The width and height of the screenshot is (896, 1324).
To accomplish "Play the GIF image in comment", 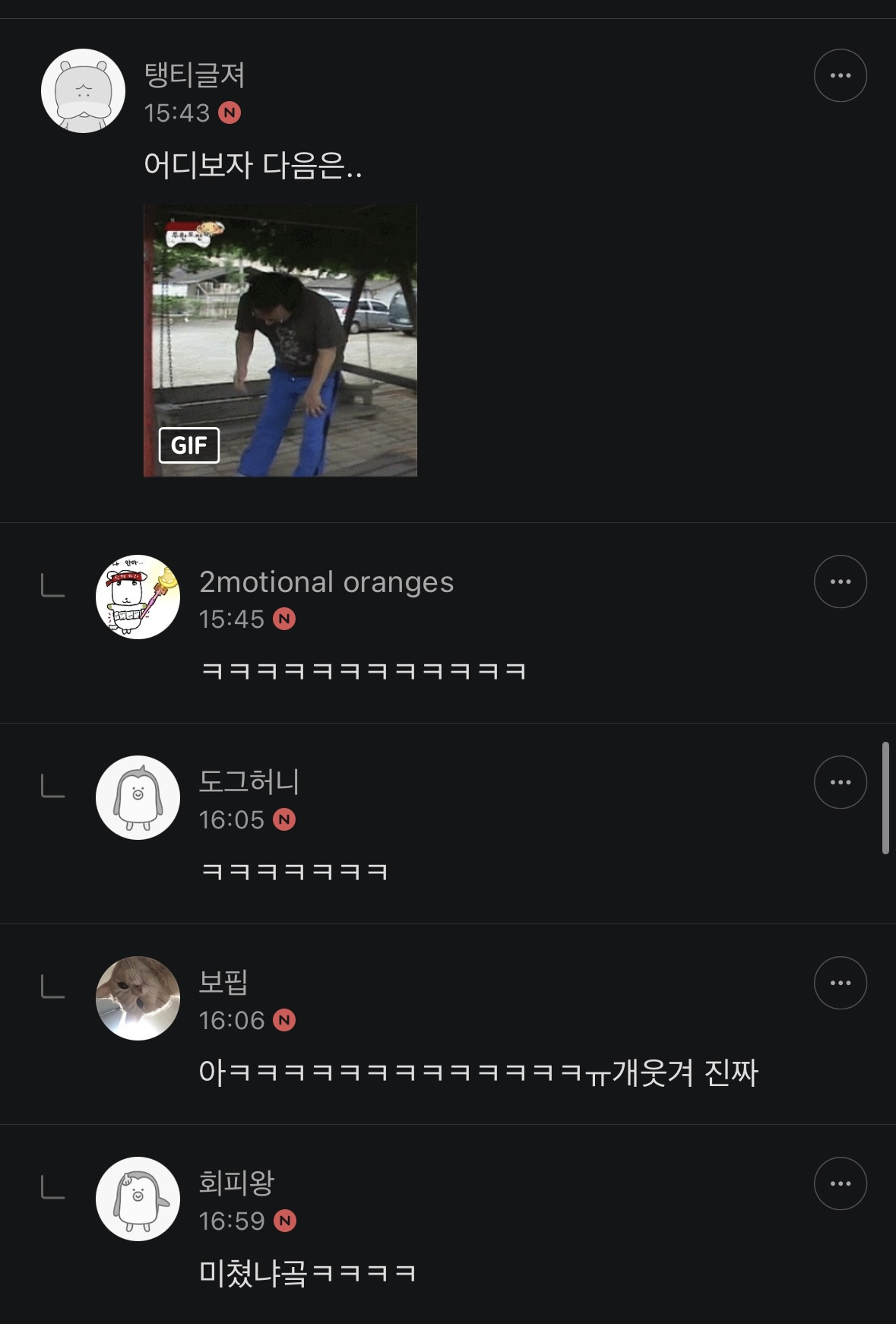I will [280, 341].
